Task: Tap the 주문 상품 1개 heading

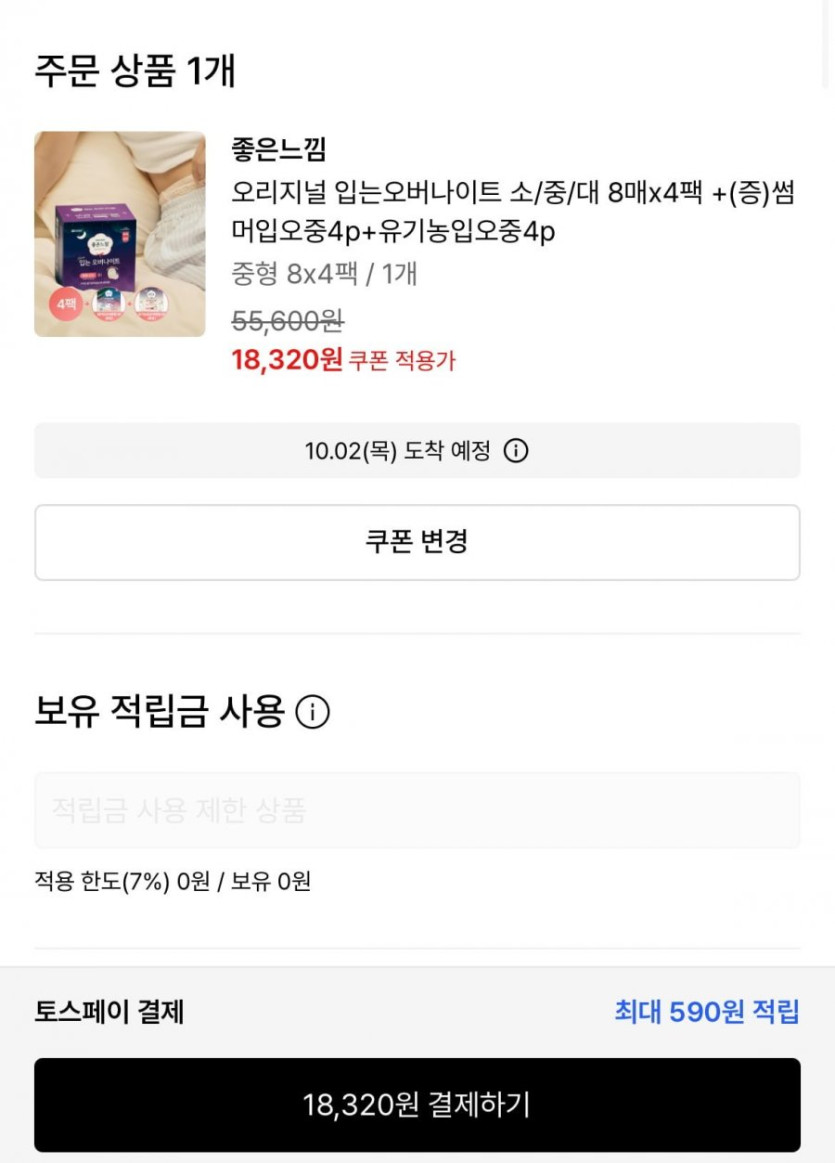Action: [135, 72]
